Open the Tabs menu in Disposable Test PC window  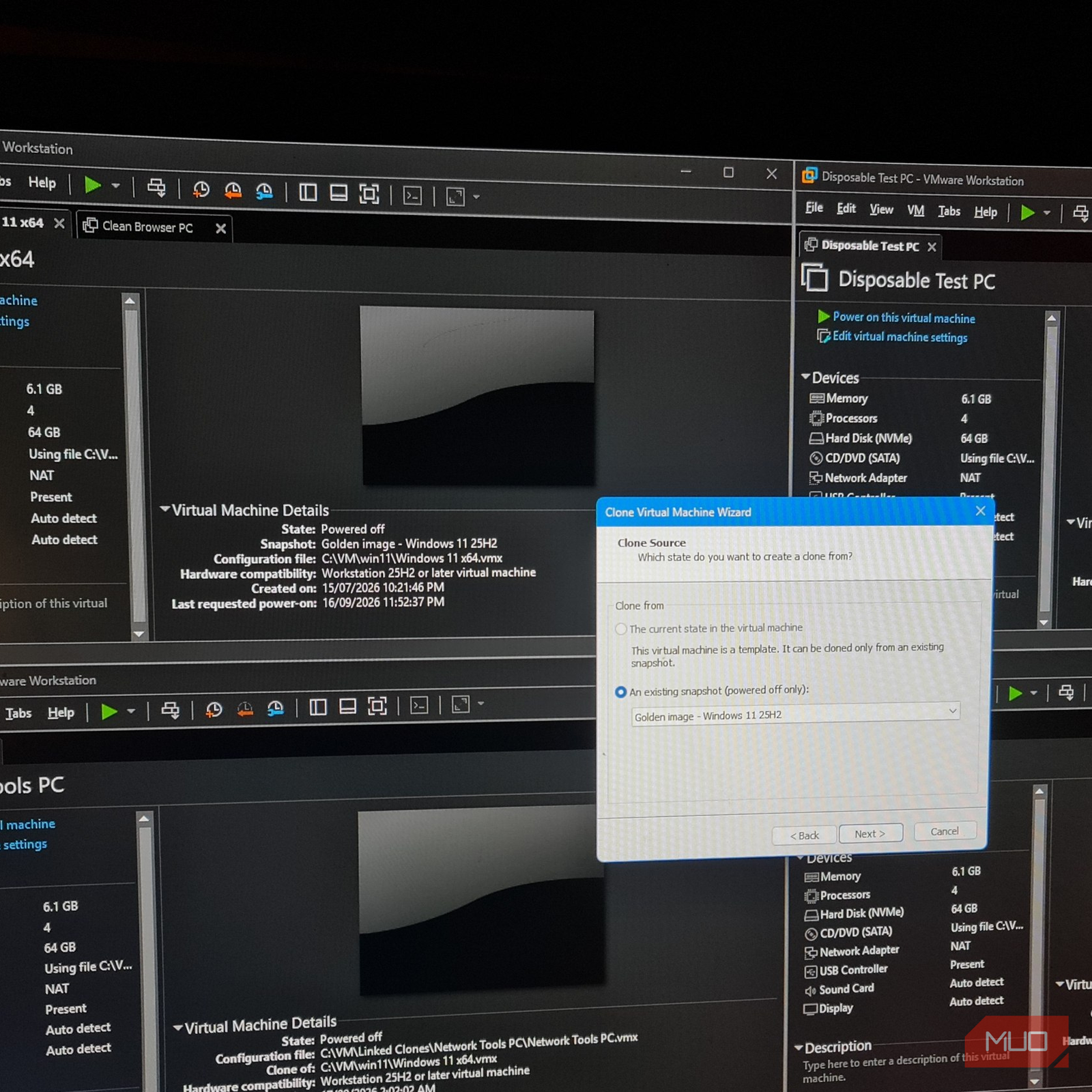(949, 212)
